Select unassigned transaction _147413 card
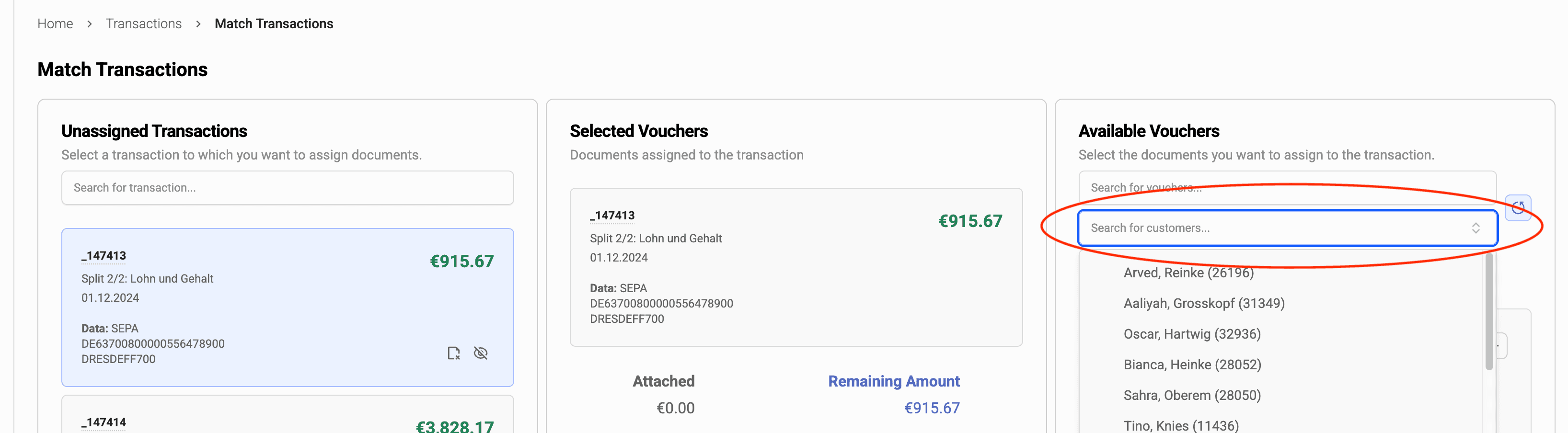The height and width of the screenshot is (433, 1568). pos(288,307)
